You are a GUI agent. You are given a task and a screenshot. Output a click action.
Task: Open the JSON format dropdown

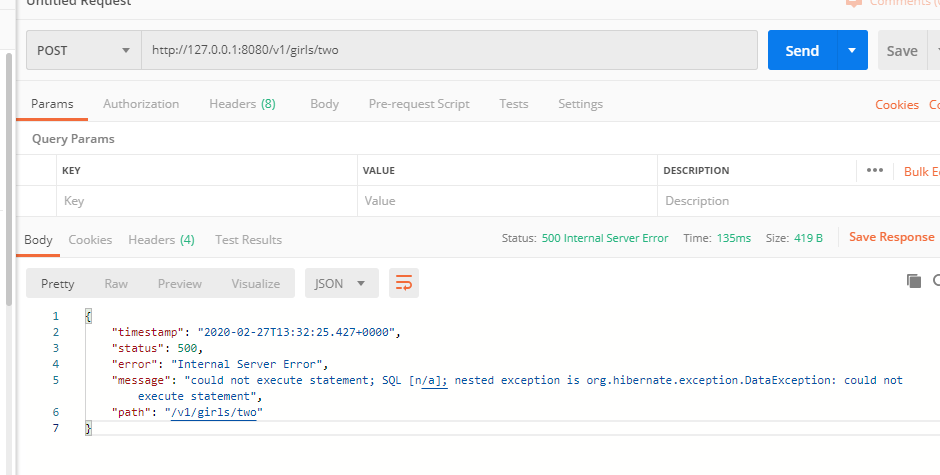[342, 283]
